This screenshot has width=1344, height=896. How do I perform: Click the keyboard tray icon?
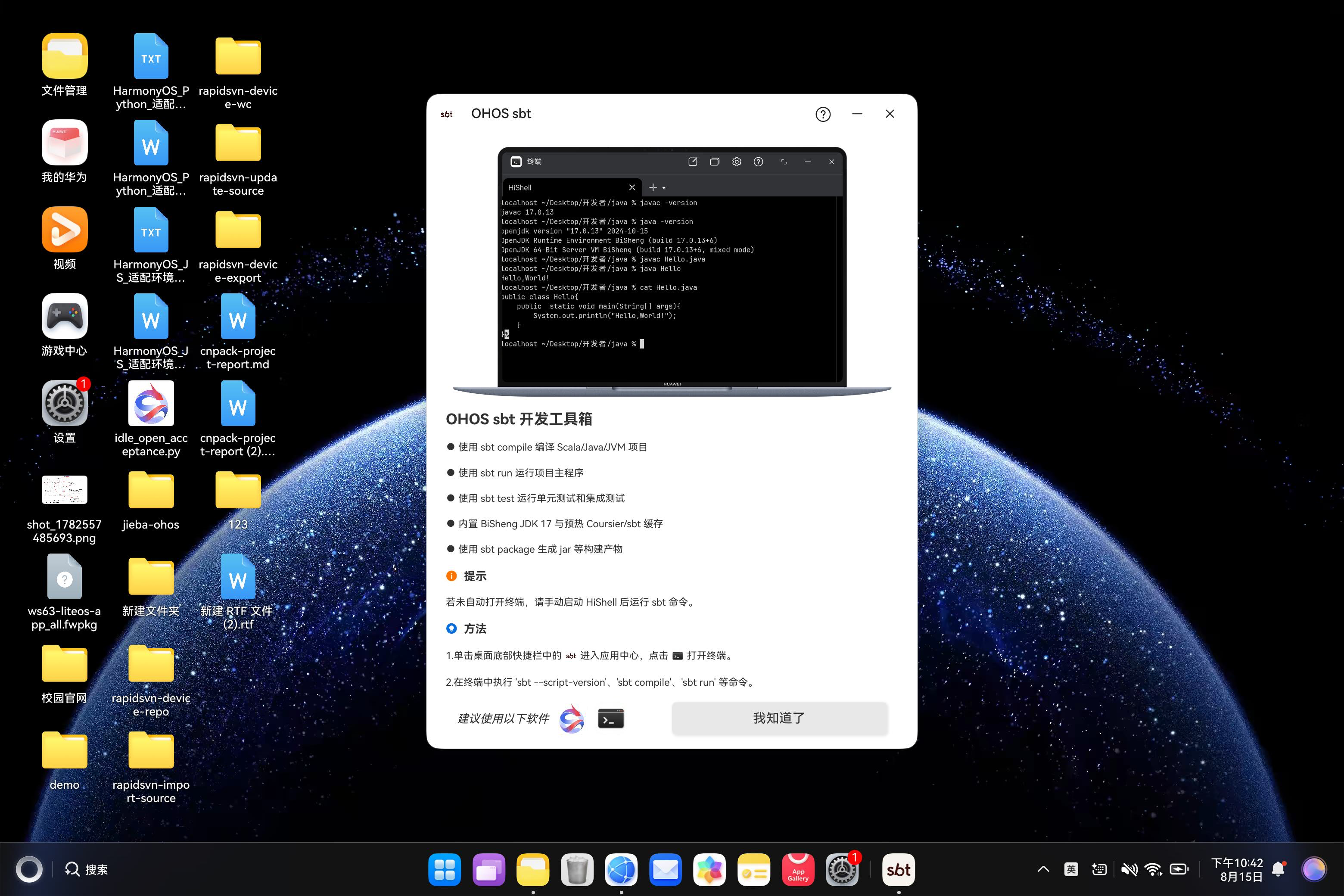[x=1099, y=870]
